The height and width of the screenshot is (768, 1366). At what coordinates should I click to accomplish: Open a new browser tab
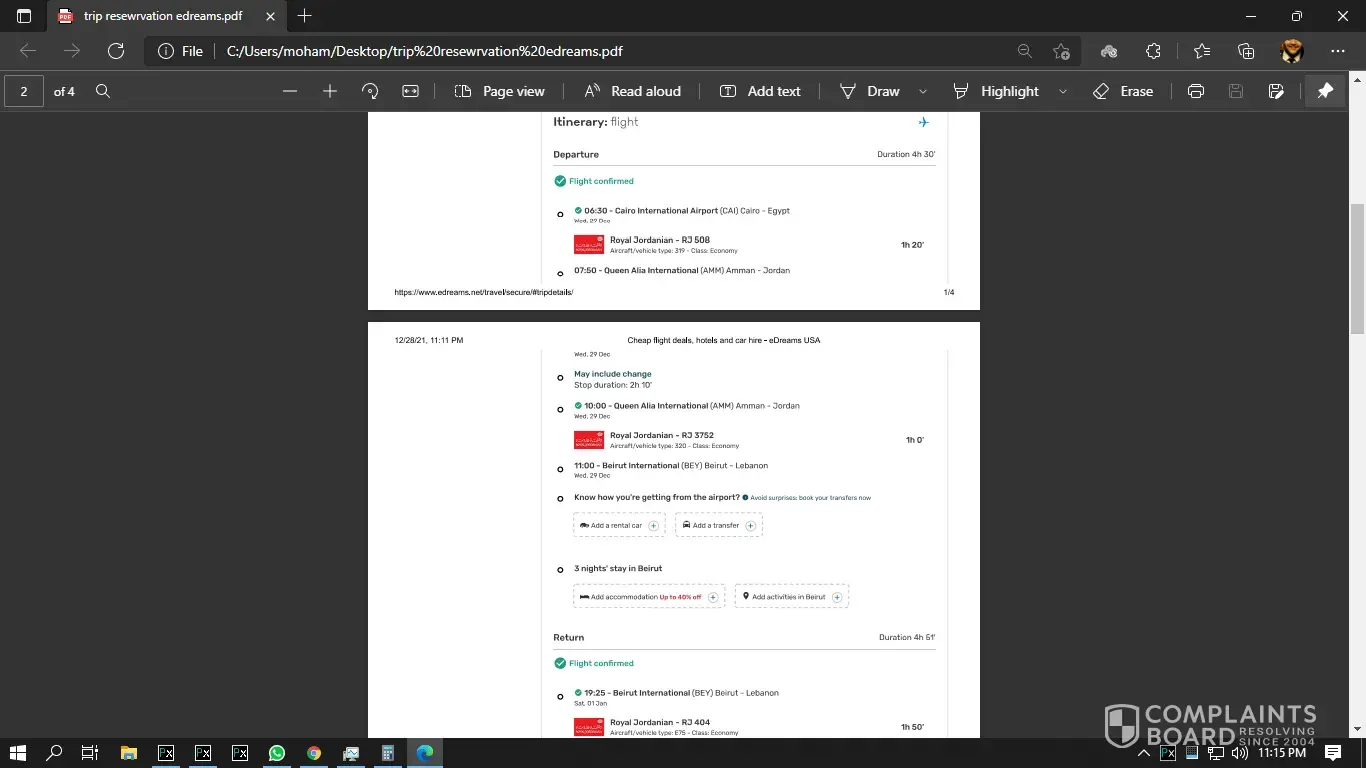[x=305, y=16]
